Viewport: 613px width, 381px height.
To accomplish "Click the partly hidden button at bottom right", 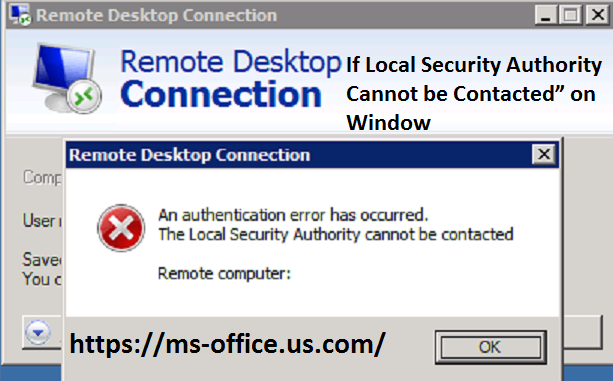I will point(583,332).
